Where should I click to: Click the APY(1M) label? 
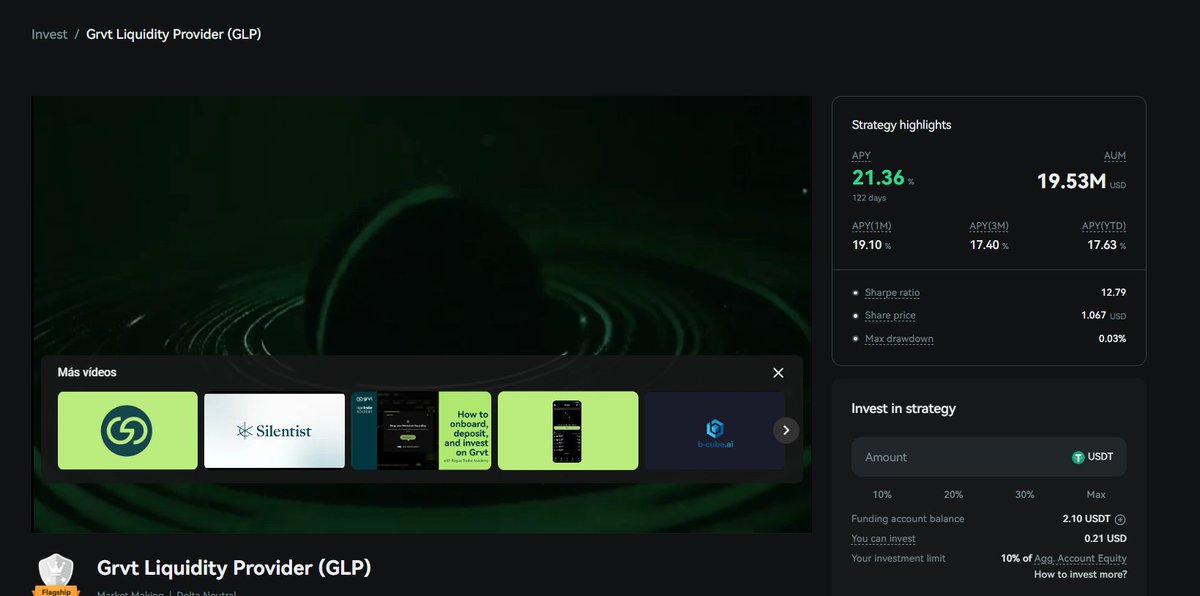[872, 226]
